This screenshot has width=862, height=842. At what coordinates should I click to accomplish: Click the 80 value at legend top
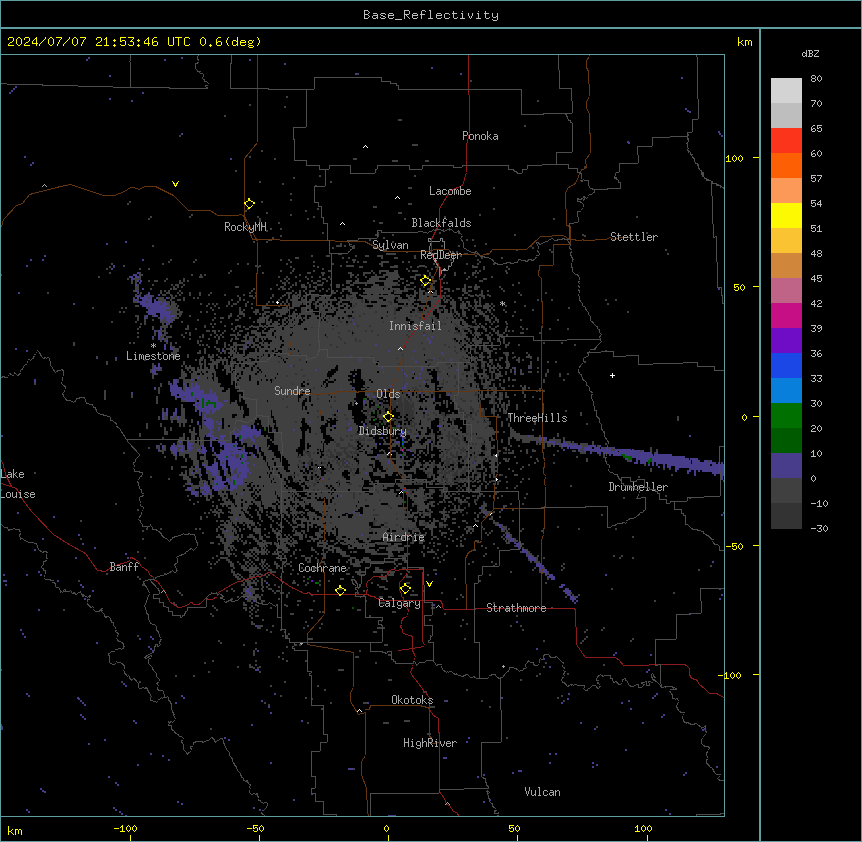click(816, 79)
